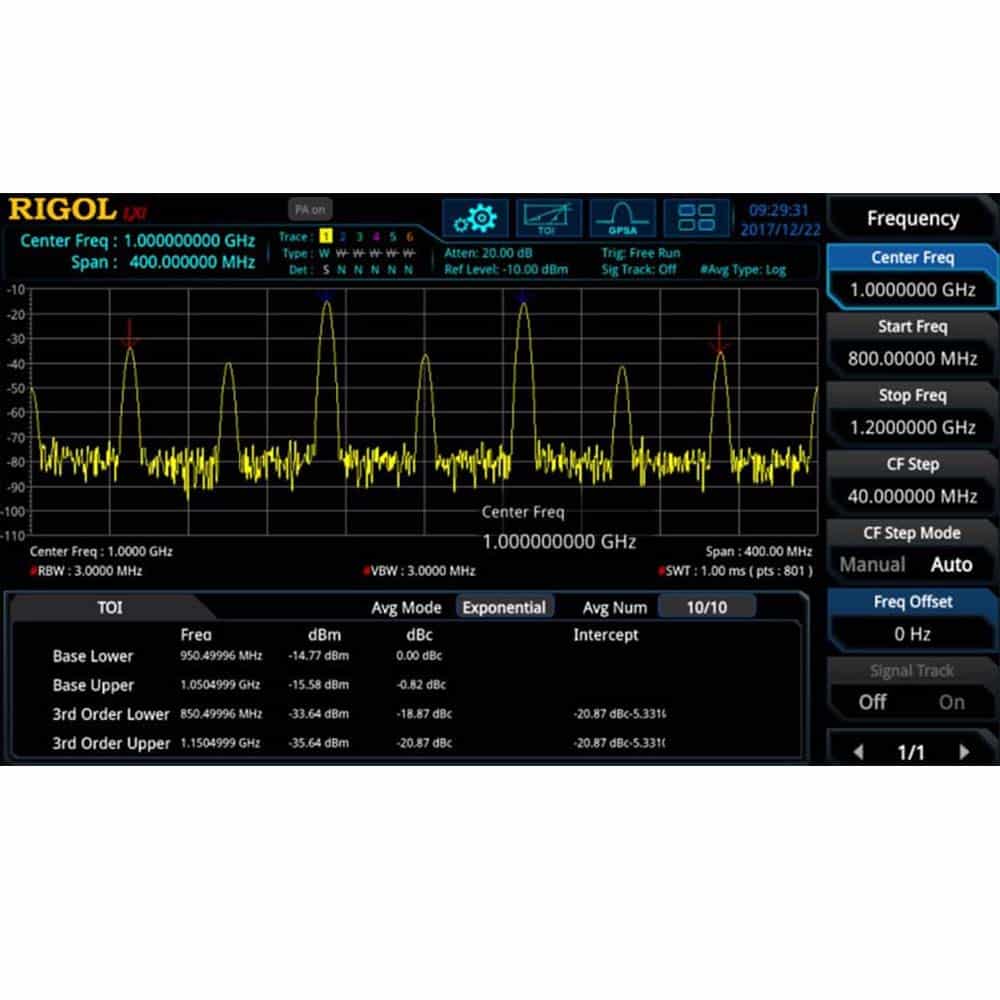Open the Stop Freq softkey

click(x=913, y=413)
